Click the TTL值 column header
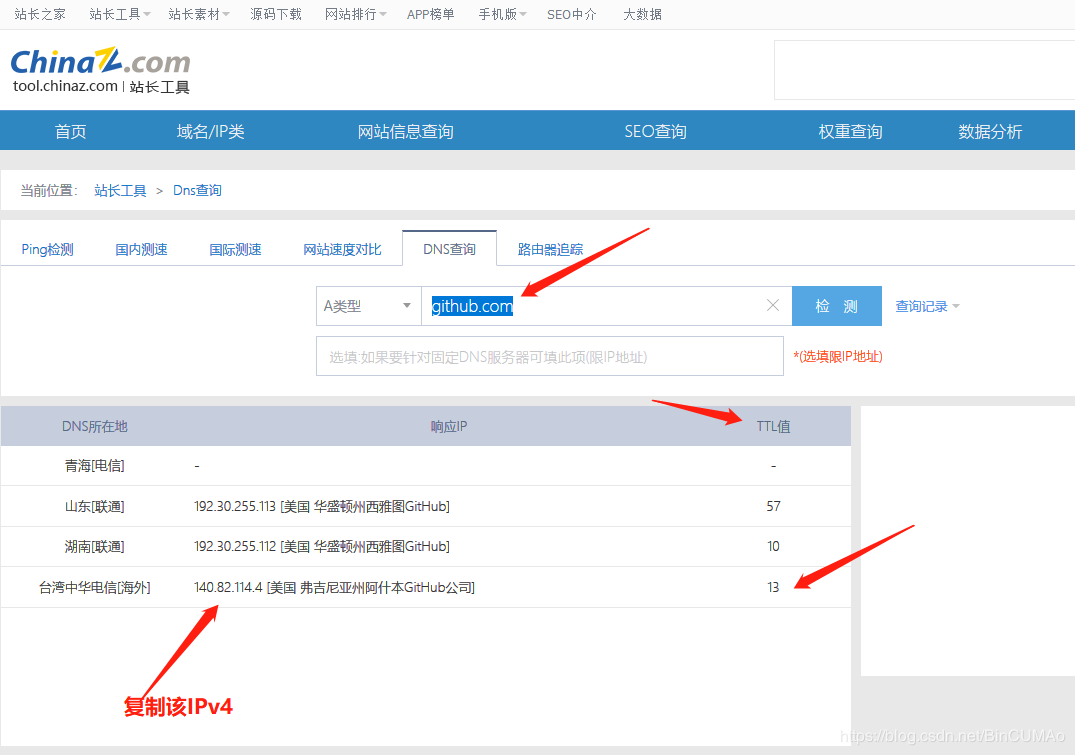The width and height of the screenshot is (1075, 755). pos(773,427)
